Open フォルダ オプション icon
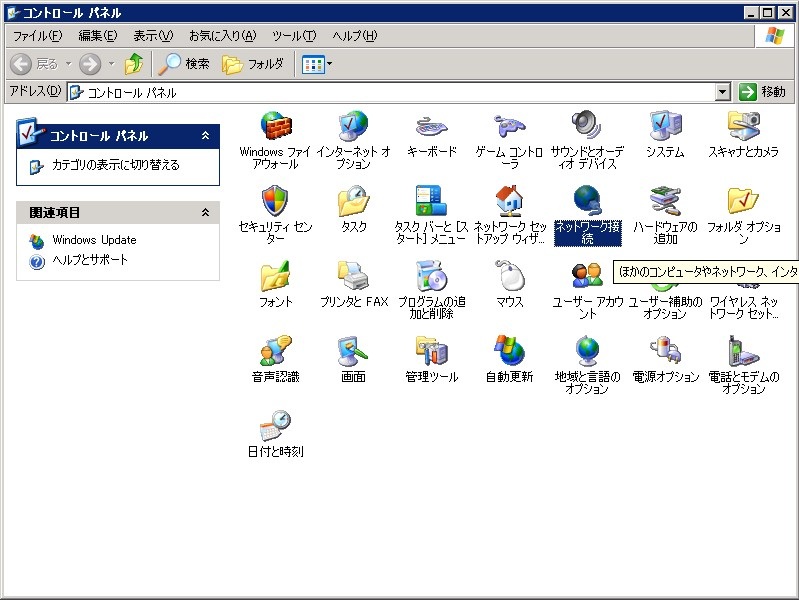The width and height of the screenshot is (799, 600). click(743, 201)
